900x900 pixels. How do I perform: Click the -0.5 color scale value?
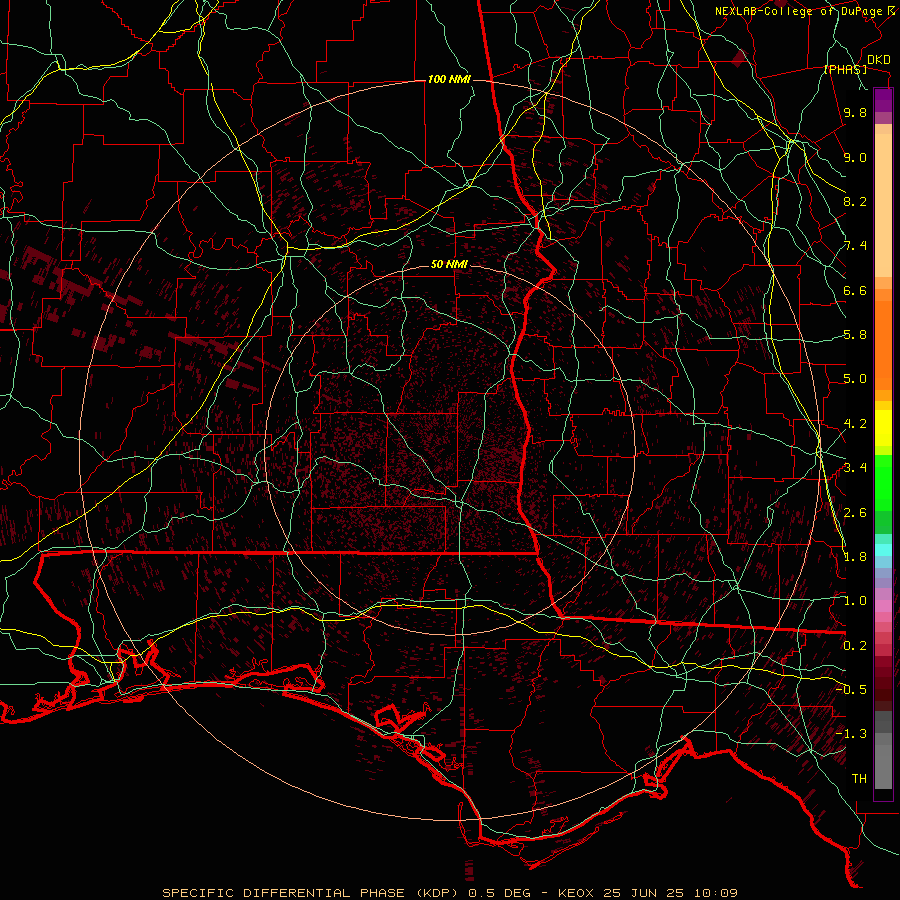(x=851, y=690)
